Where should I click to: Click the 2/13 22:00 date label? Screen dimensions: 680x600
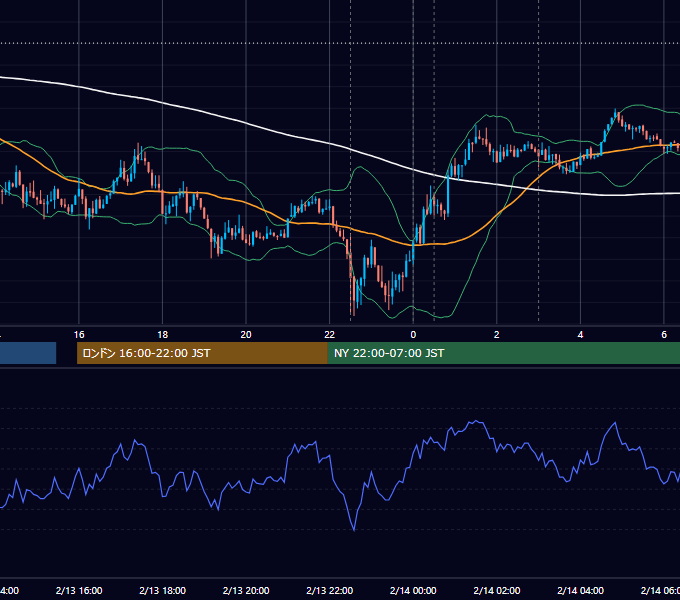[330, 590]
